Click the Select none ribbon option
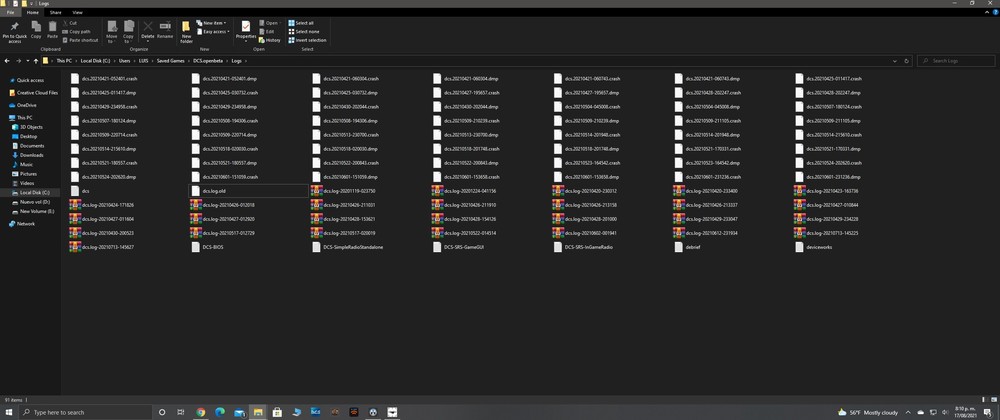The width and height of the screenshot is (1000, 420). 304,31
